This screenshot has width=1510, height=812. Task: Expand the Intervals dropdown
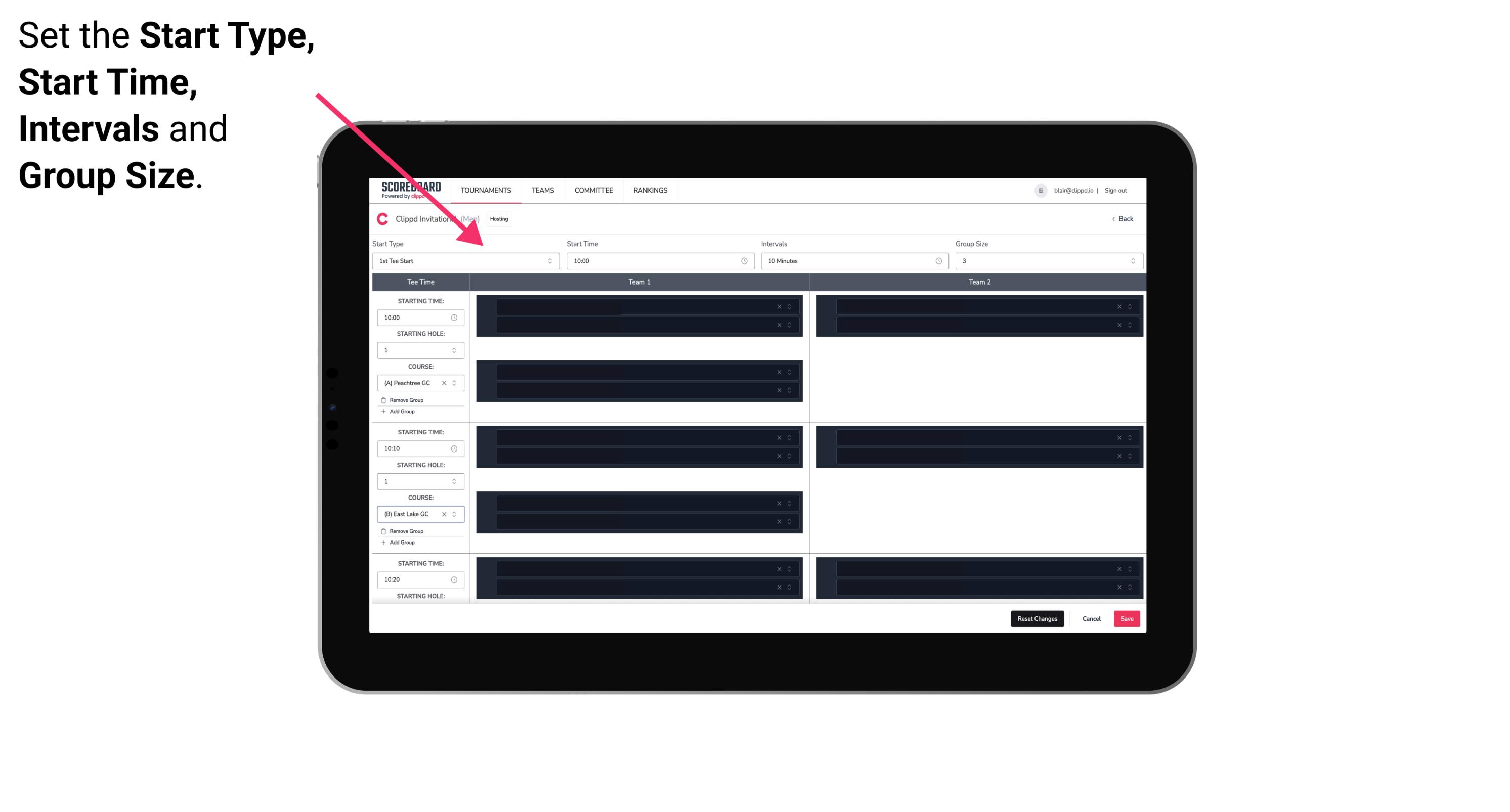tap(937, 261)
